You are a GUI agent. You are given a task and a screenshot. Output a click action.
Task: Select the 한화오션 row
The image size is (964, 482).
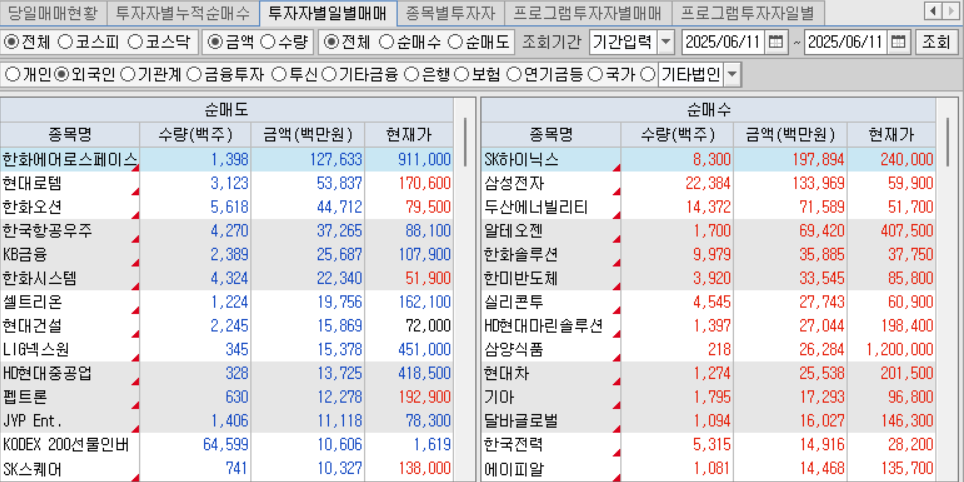(227, 207)
